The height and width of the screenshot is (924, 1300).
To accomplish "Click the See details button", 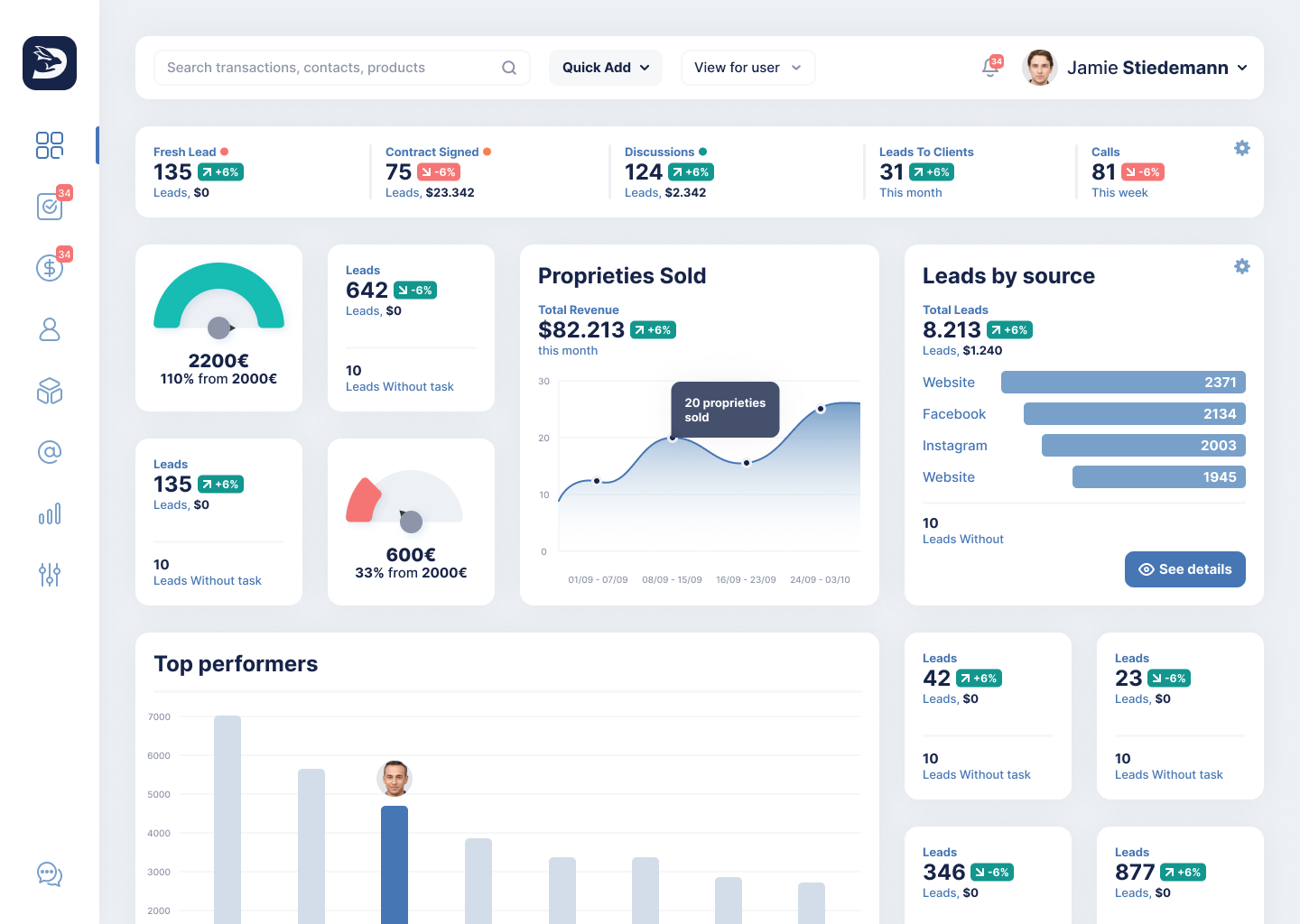I will tap(1185, 569).
